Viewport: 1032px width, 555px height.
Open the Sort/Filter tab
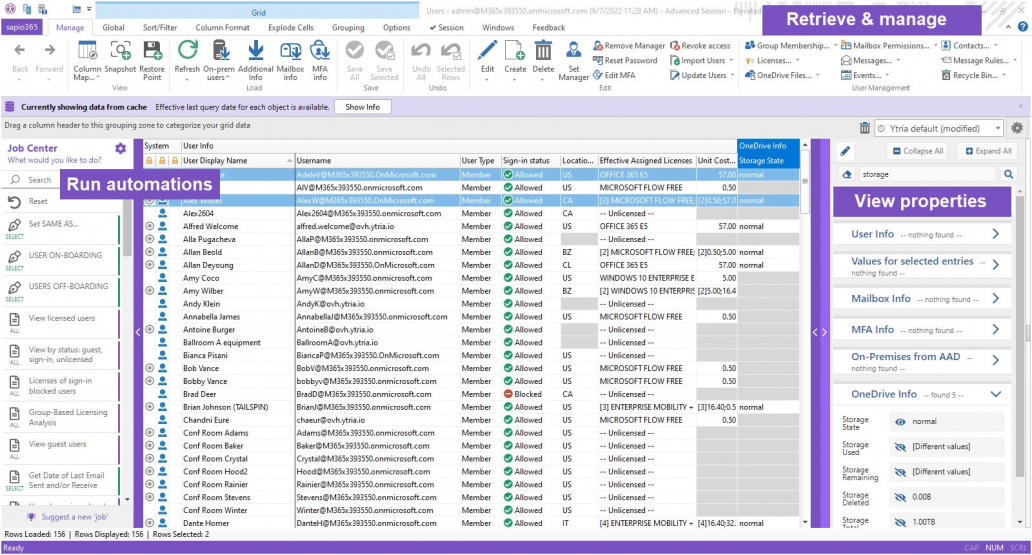click(x=160, y=28)
